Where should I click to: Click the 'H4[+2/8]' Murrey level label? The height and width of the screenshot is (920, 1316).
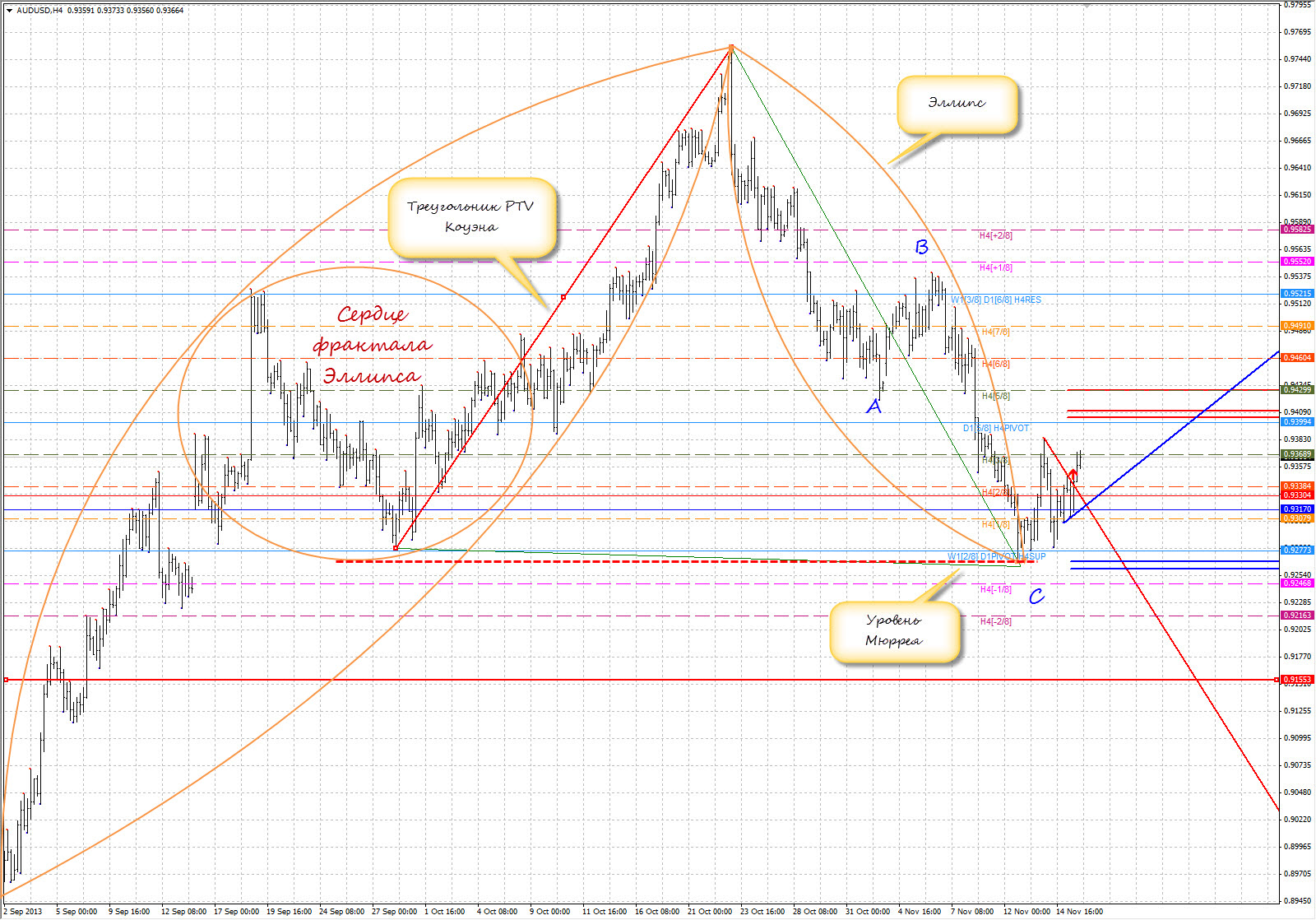coord(995,235)
